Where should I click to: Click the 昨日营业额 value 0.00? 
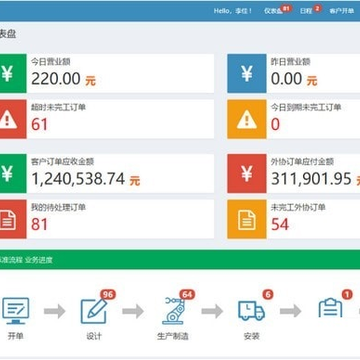287,79
